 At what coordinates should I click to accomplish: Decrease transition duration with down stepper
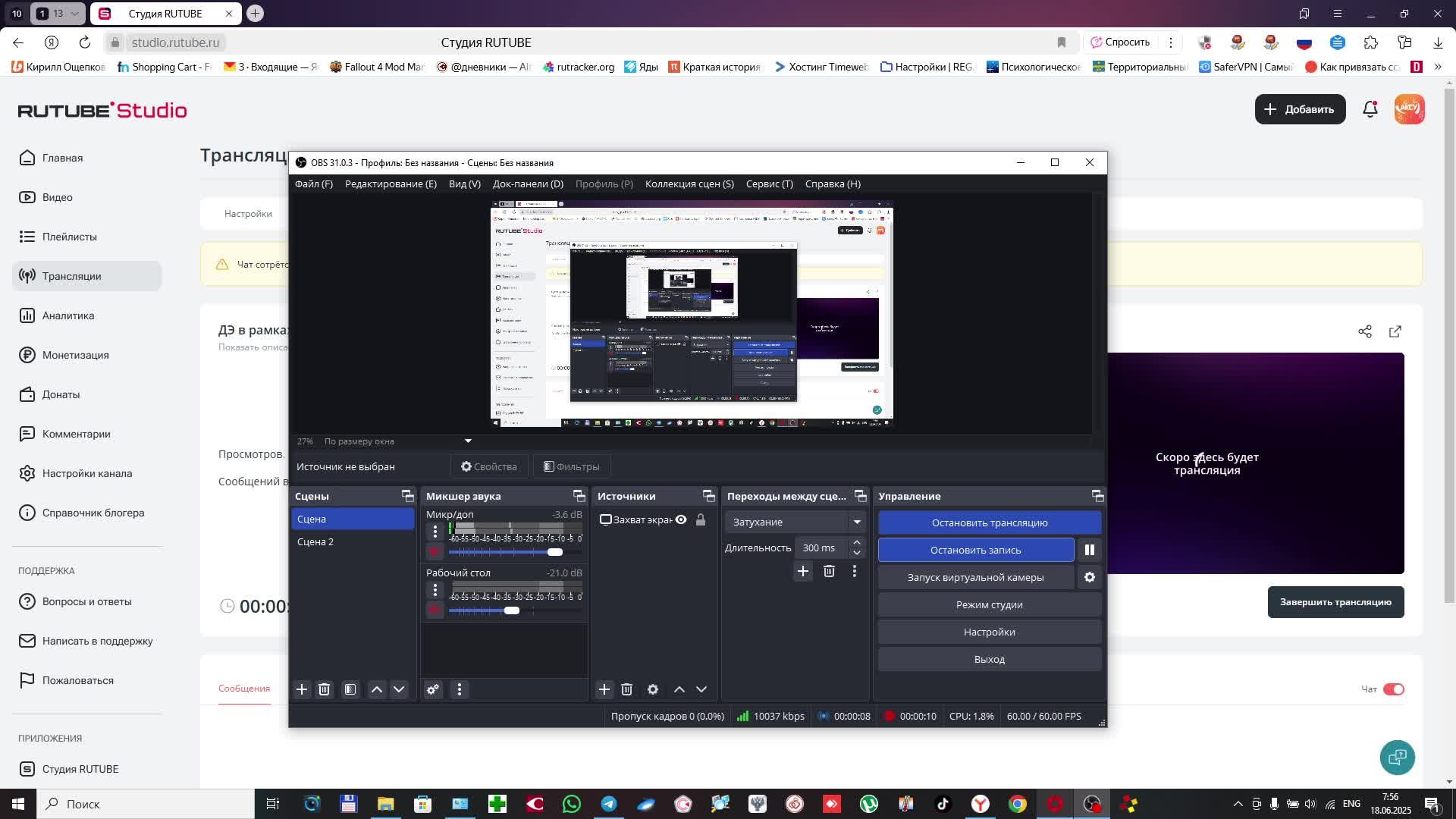tap(857, 553)
